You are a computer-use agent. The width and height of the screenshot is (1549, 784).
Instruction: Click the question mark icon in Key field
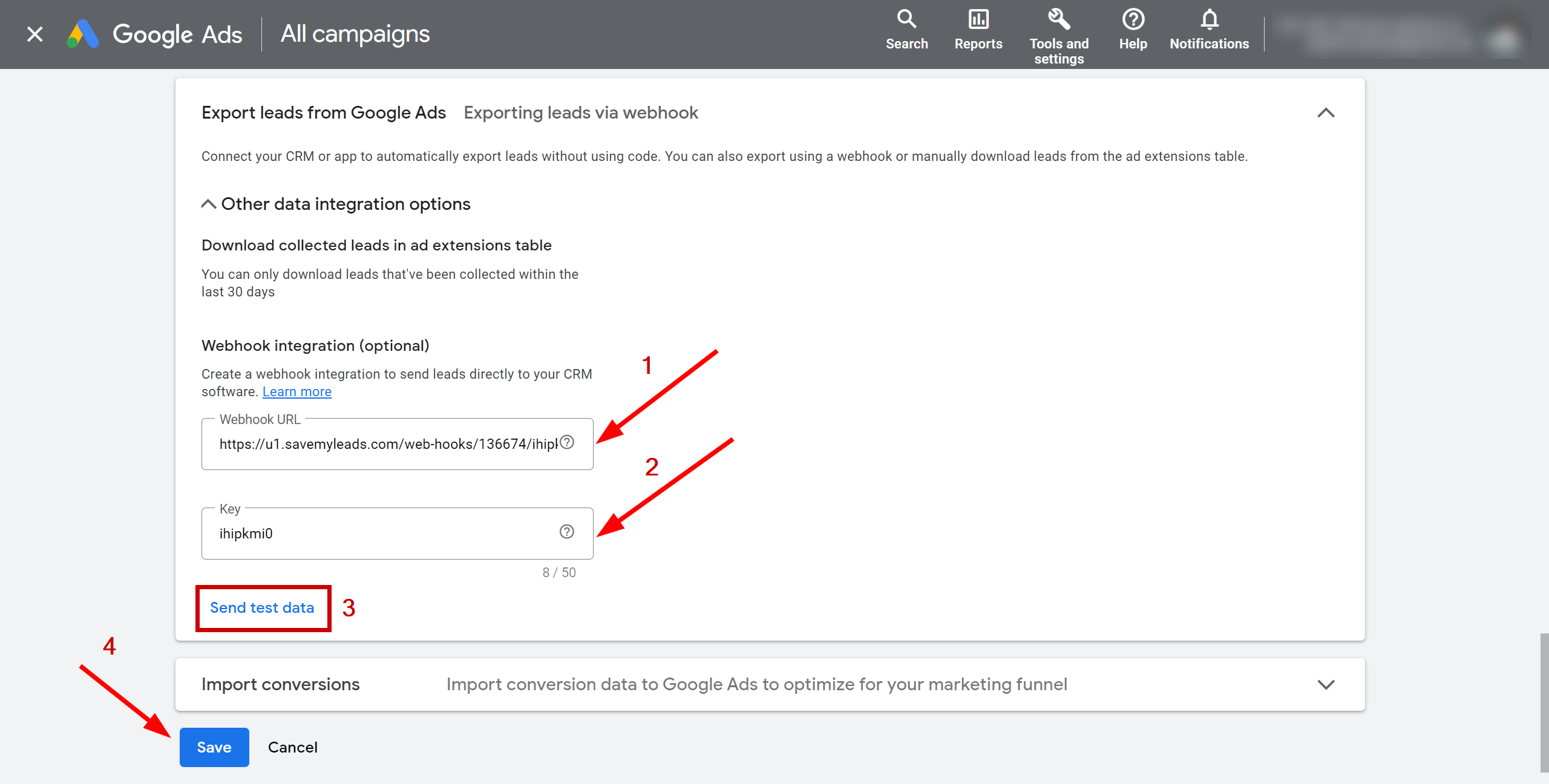(x=566, y=532)
